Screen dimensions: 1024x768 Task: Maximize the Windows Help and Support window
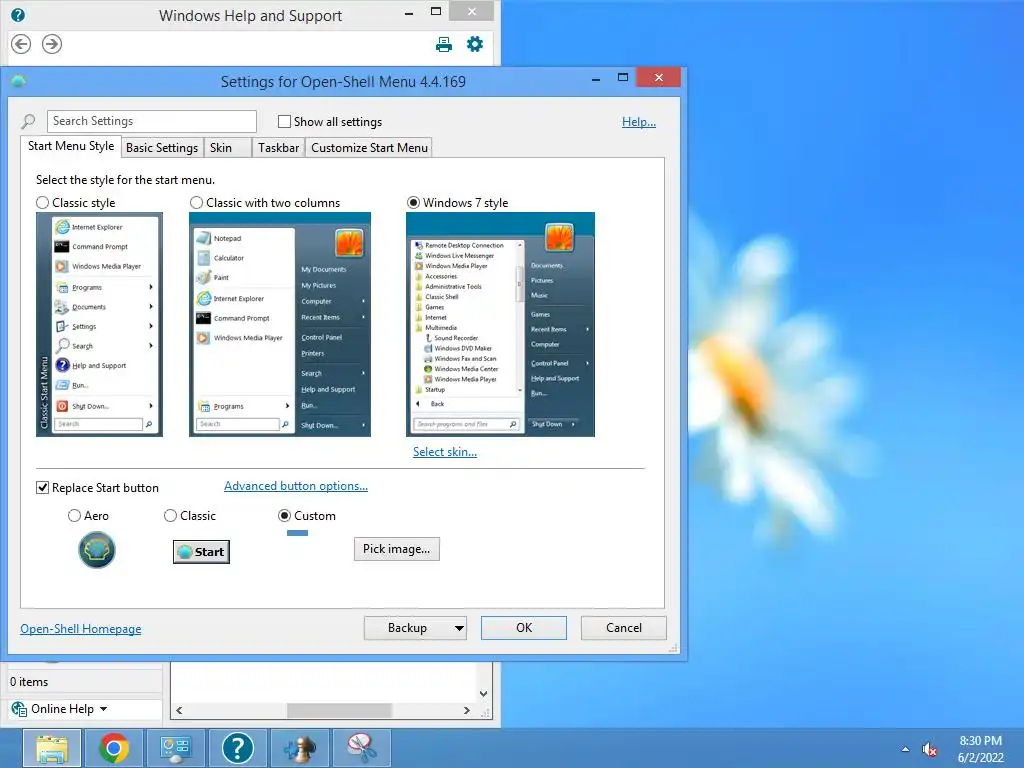pyautogui.click(x=436, y=12)
